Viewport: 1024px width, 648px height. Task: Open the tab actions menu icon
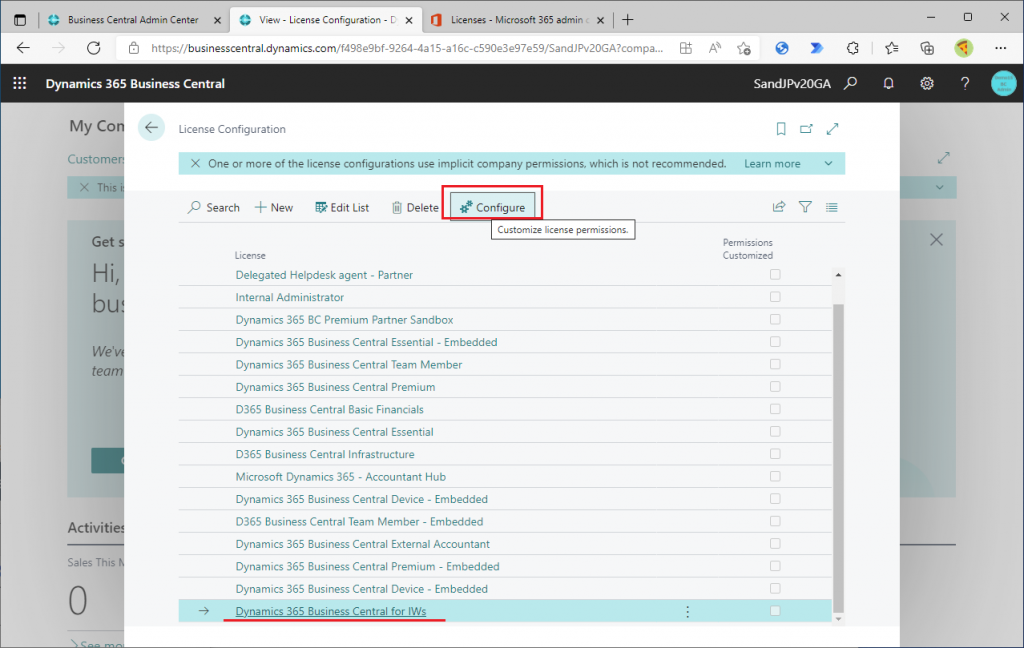pos(20,20)
